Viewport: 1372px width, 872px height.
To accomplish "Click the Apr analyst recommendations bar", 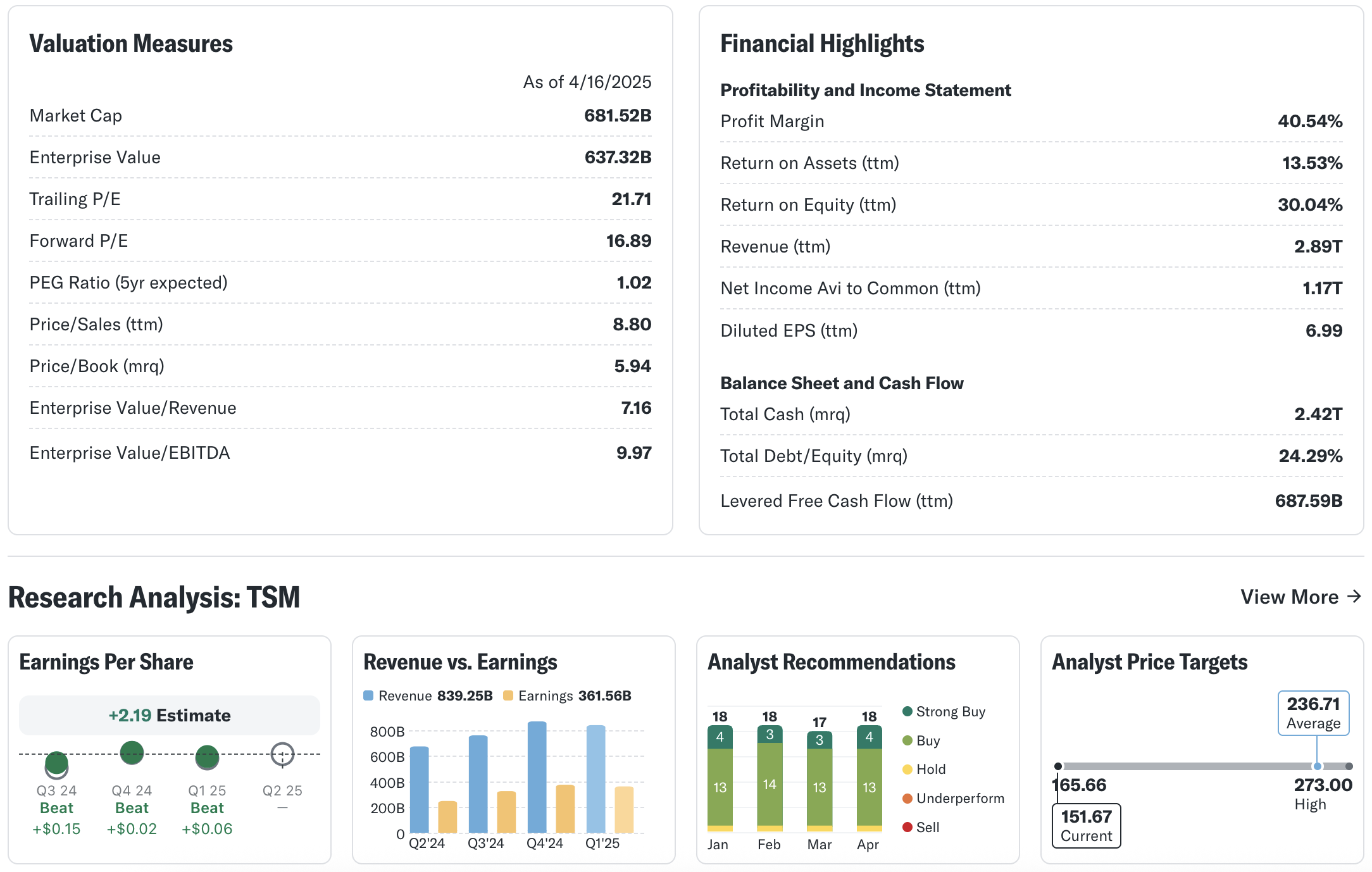I will coord(869,778).
